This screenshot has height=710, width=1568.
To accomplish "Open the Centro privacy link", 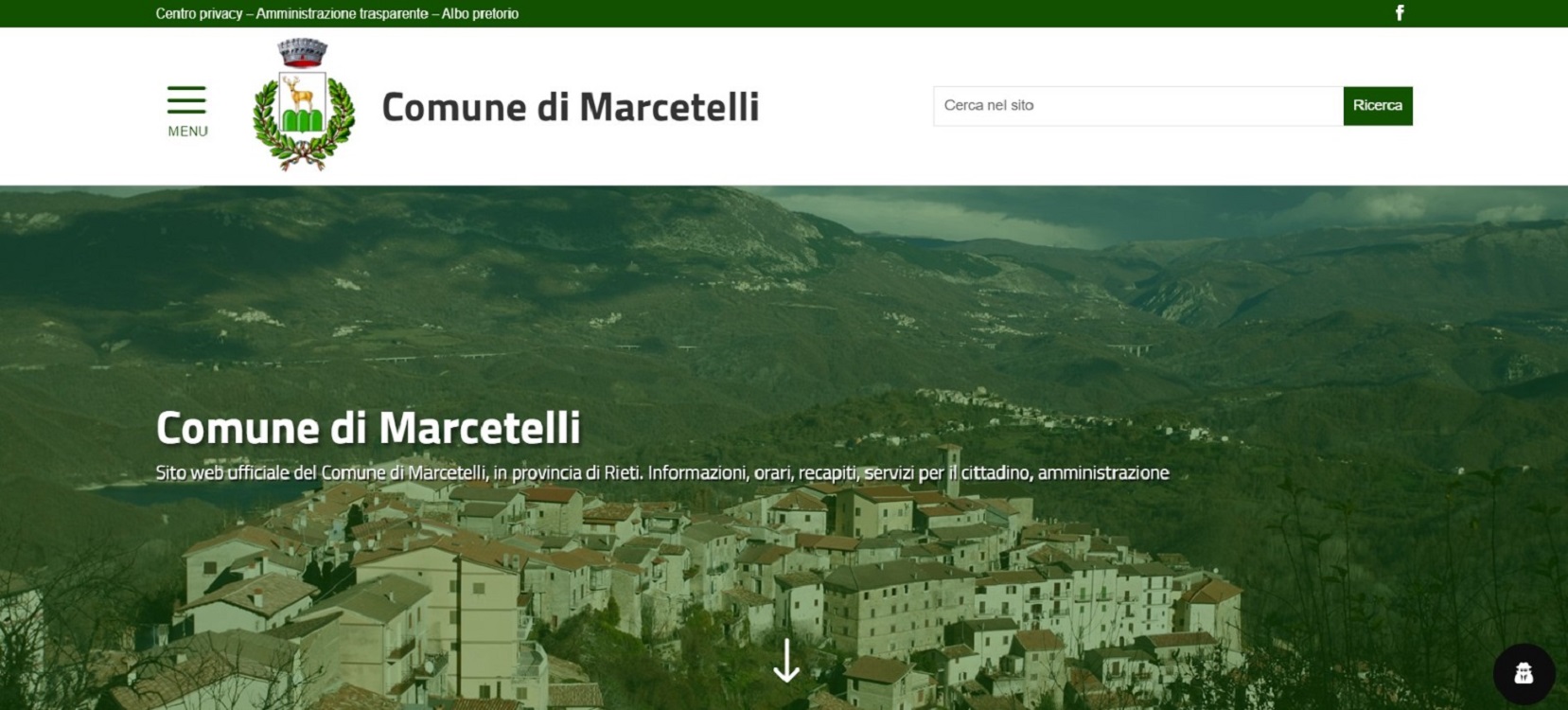I will pyautogui.click(x=199, y=14).
